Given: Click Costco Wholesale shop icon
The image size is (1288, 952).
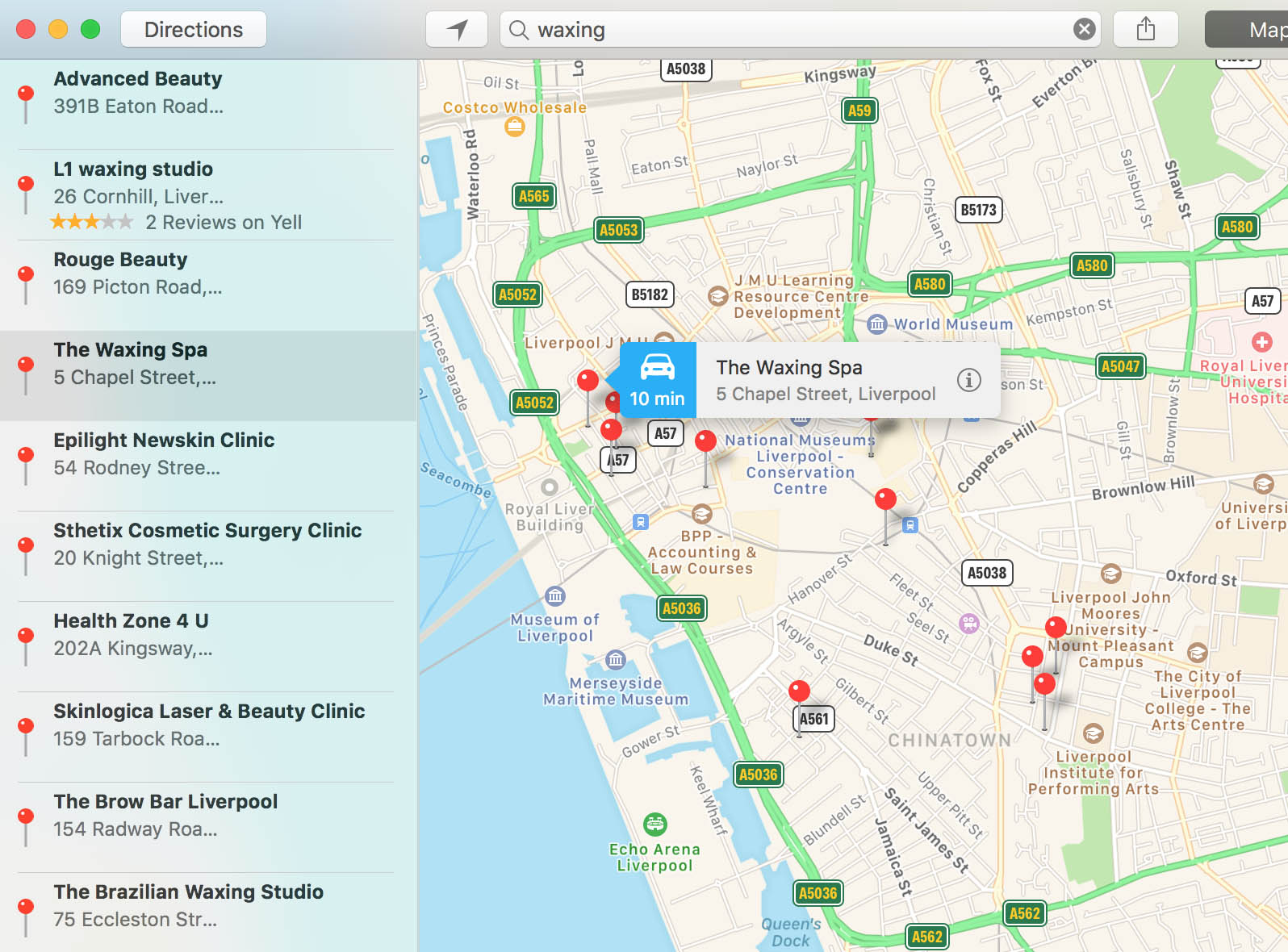Looking at the screenshot, I should coord(515,127).
